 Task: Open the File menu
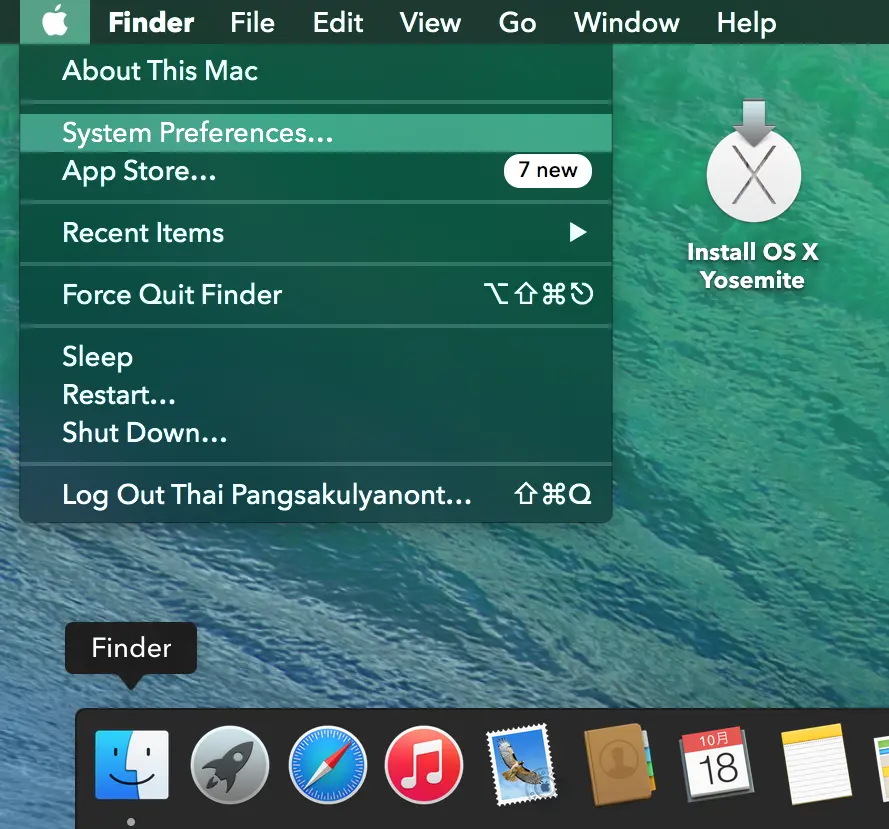point(252,22)
